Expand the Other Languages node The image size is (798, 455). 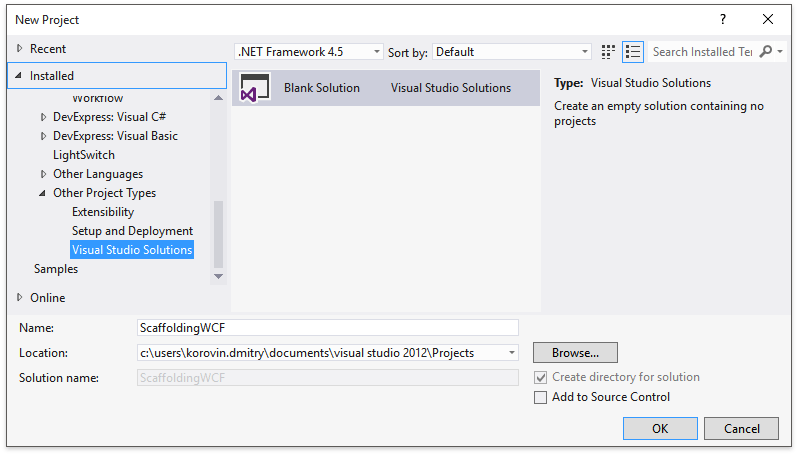44,174
